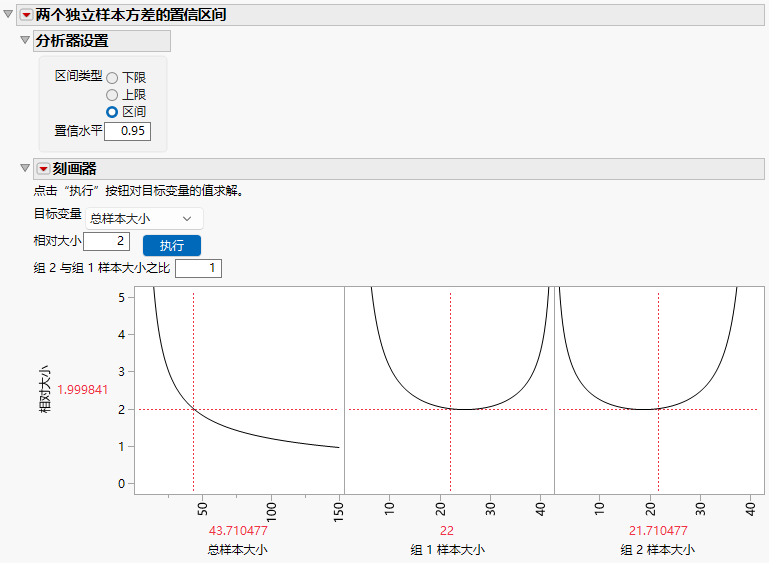769x563 pixels.
Task: Click the 刻画器 section title
Action: [75, 169]
